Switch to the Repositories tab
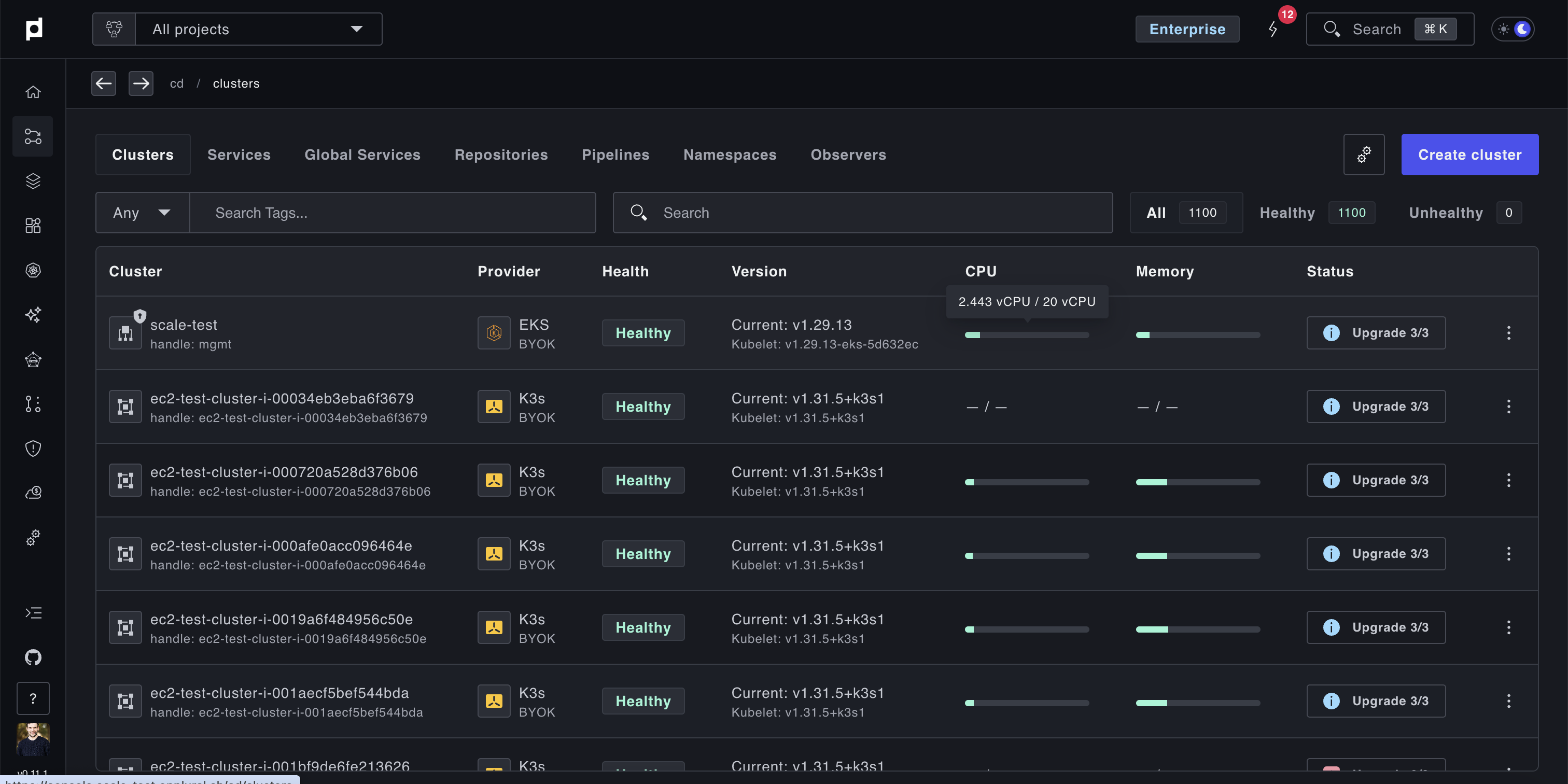 501,155
